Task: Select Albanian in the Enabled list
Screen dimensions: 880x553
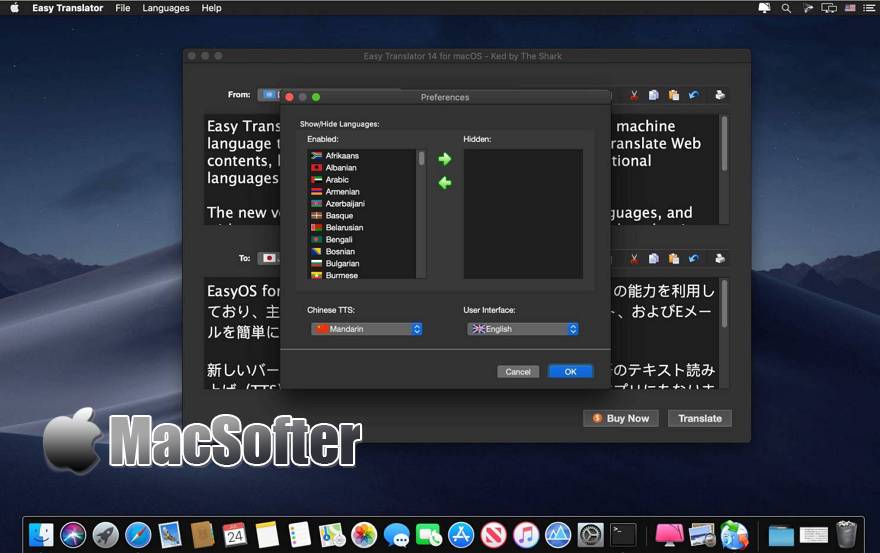Action: (x=363, y=167)
